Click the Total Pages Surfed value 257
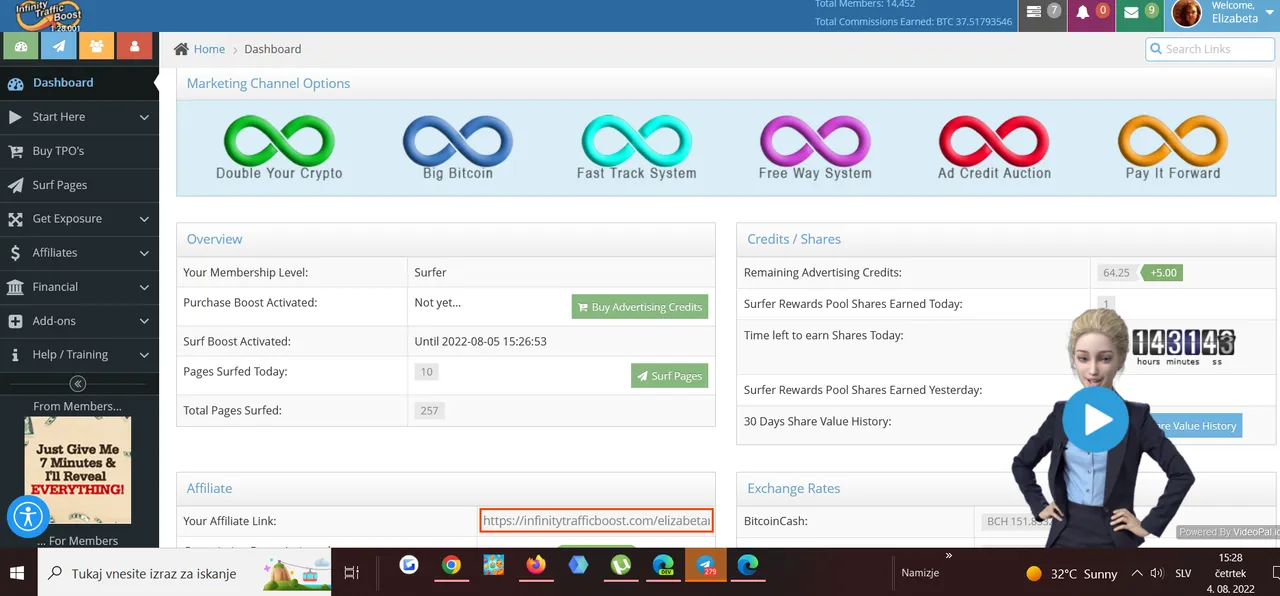The image size is (1280, 596). coord(429,410)
